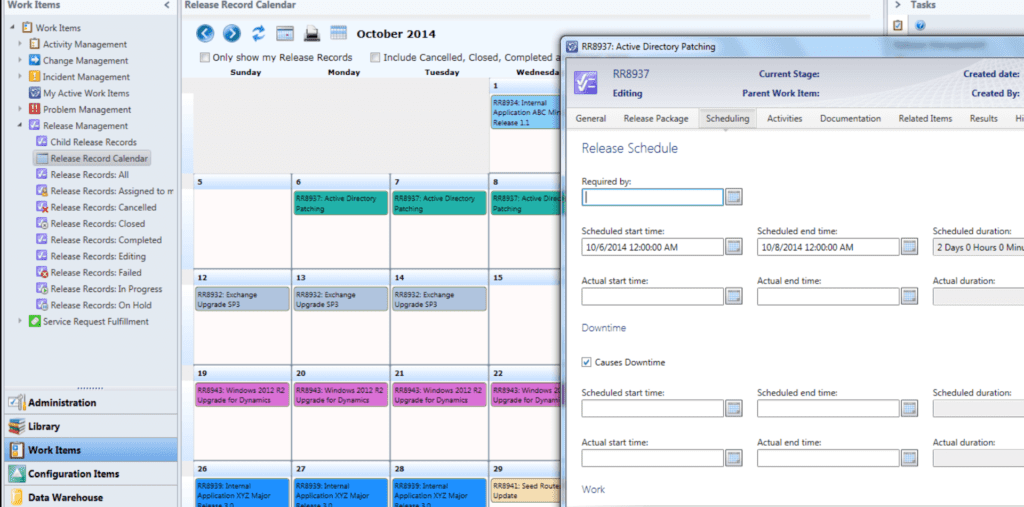Select RR8941 Seed Router Update entry
This screenshot has height=507, width=1024.
point(524,490)
